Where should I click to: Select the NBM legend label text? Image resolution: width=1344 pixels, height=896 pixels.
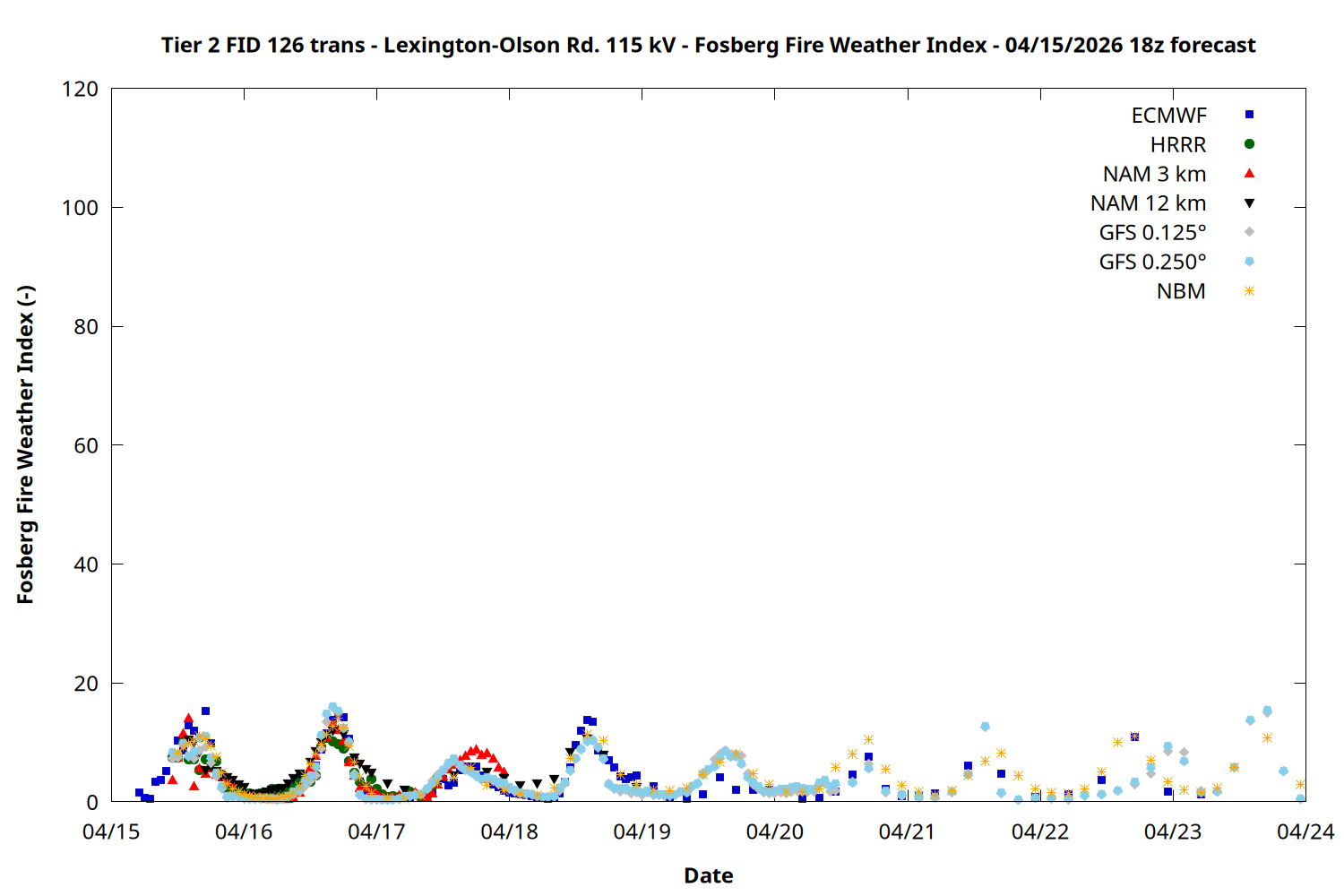coord(1181,292)
